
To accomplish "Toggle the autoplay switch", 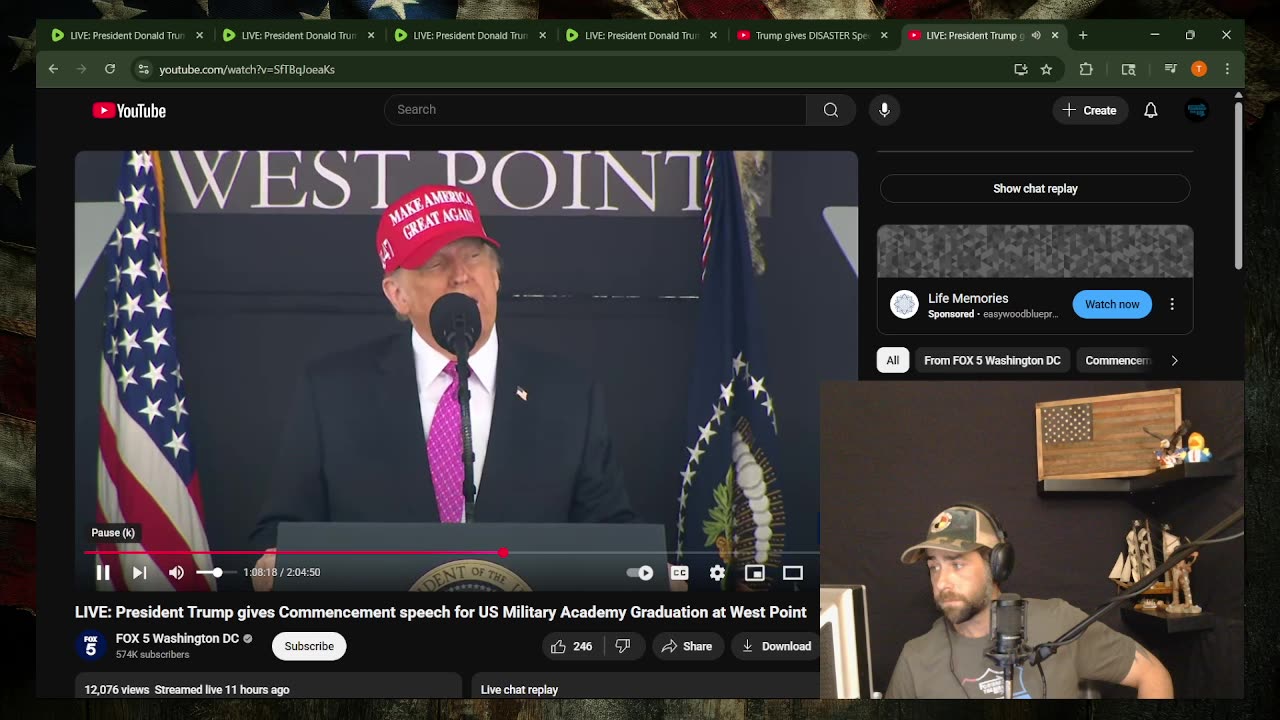I will pyautogui.click(x=640, y=573).
